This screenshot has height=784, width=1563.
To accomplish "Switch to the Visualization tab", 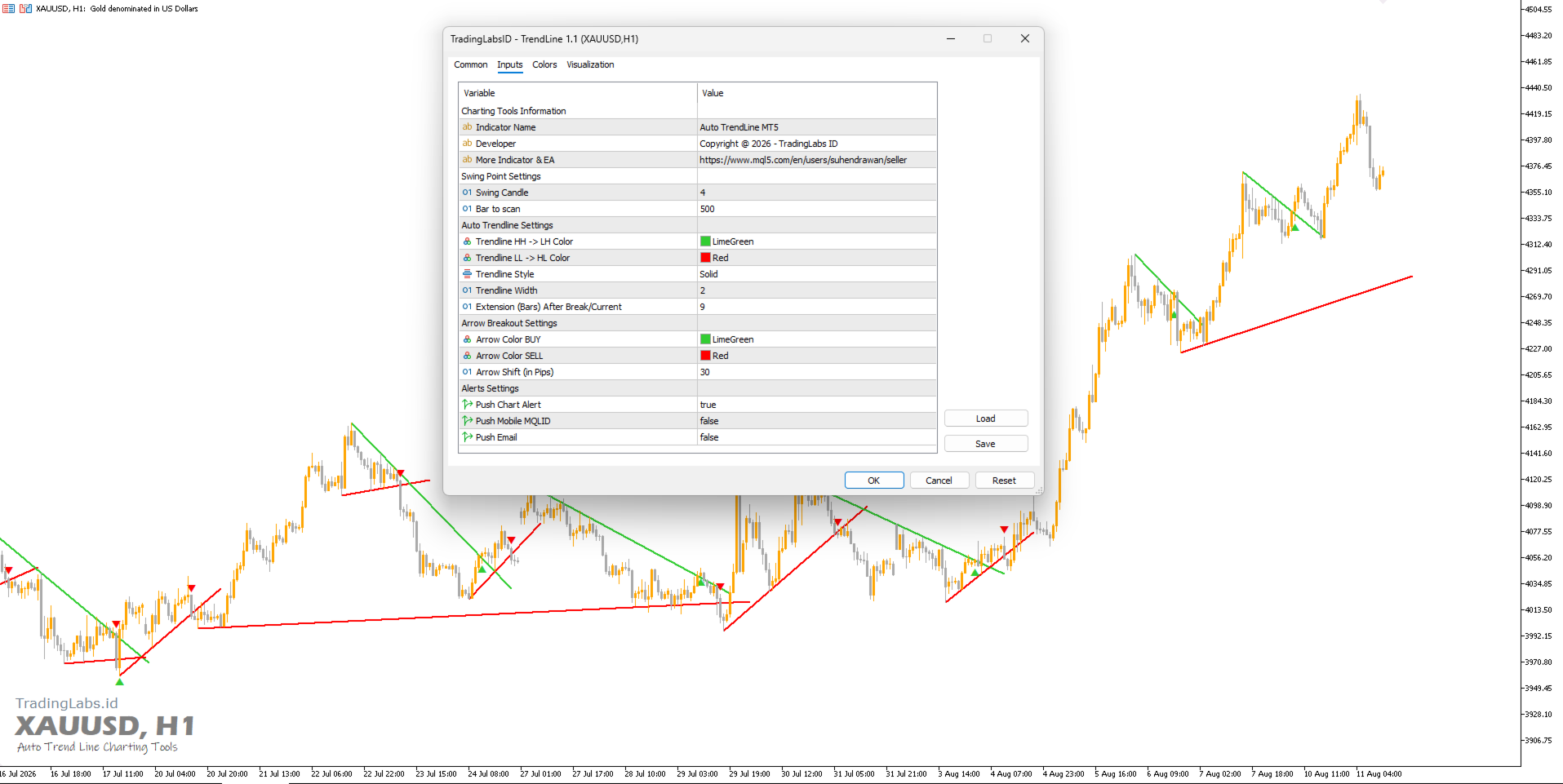I will coord(590,64).
